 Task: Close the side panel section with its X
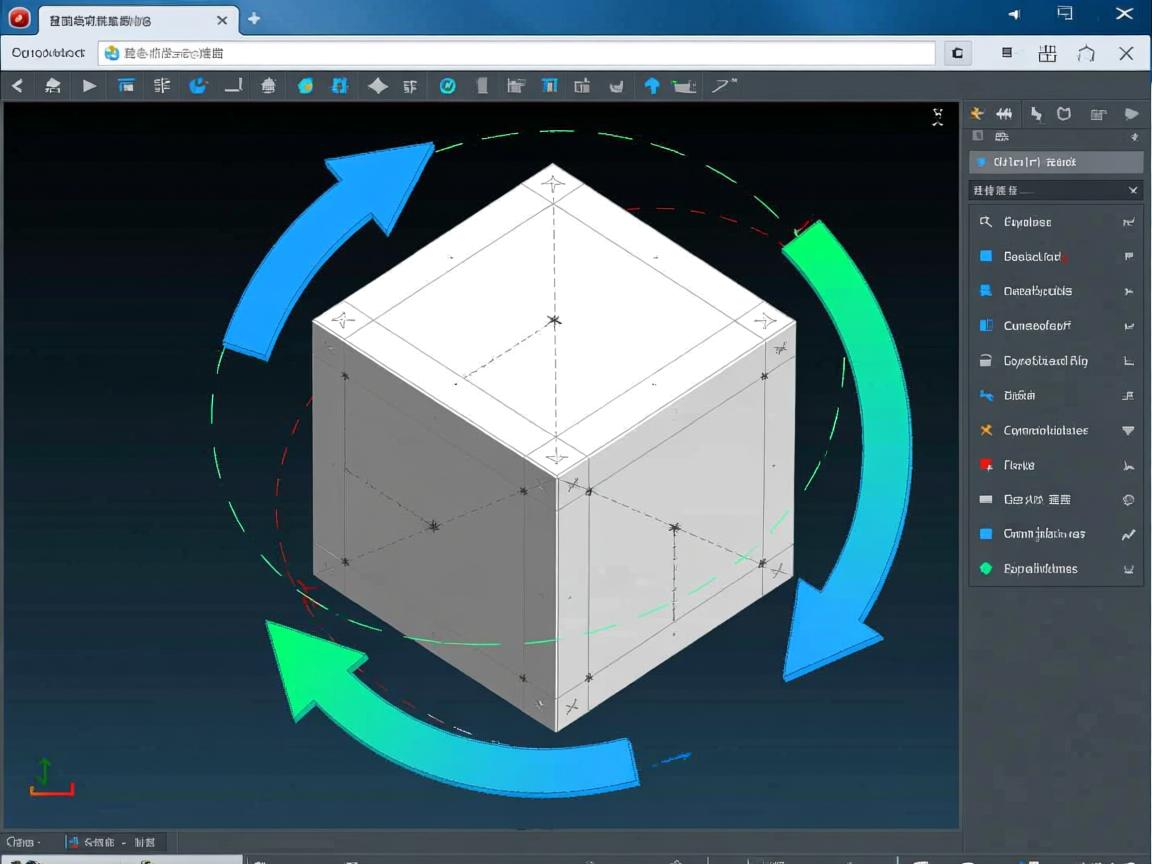pyautogui.click(x=1133, y=190)
